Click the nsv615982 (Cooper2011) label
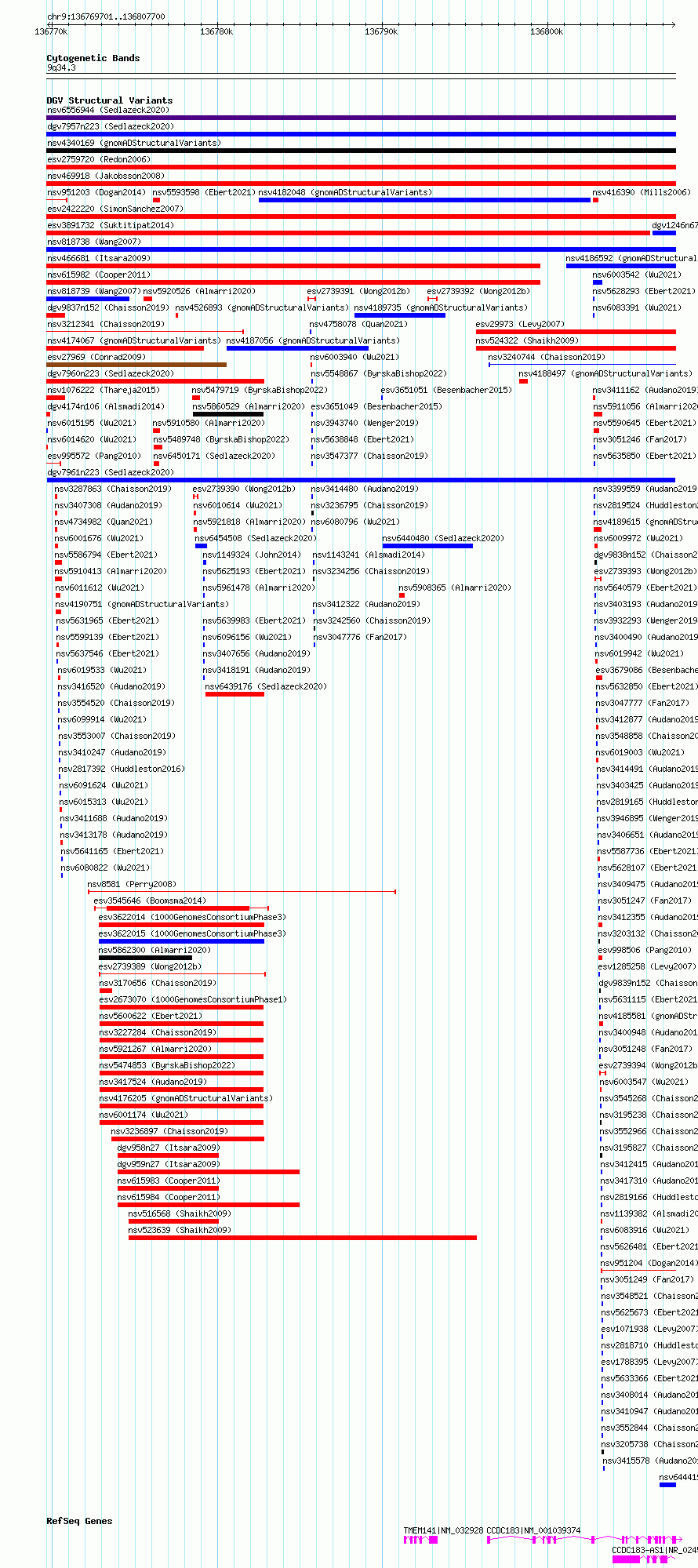 click(x=99, y=275)
